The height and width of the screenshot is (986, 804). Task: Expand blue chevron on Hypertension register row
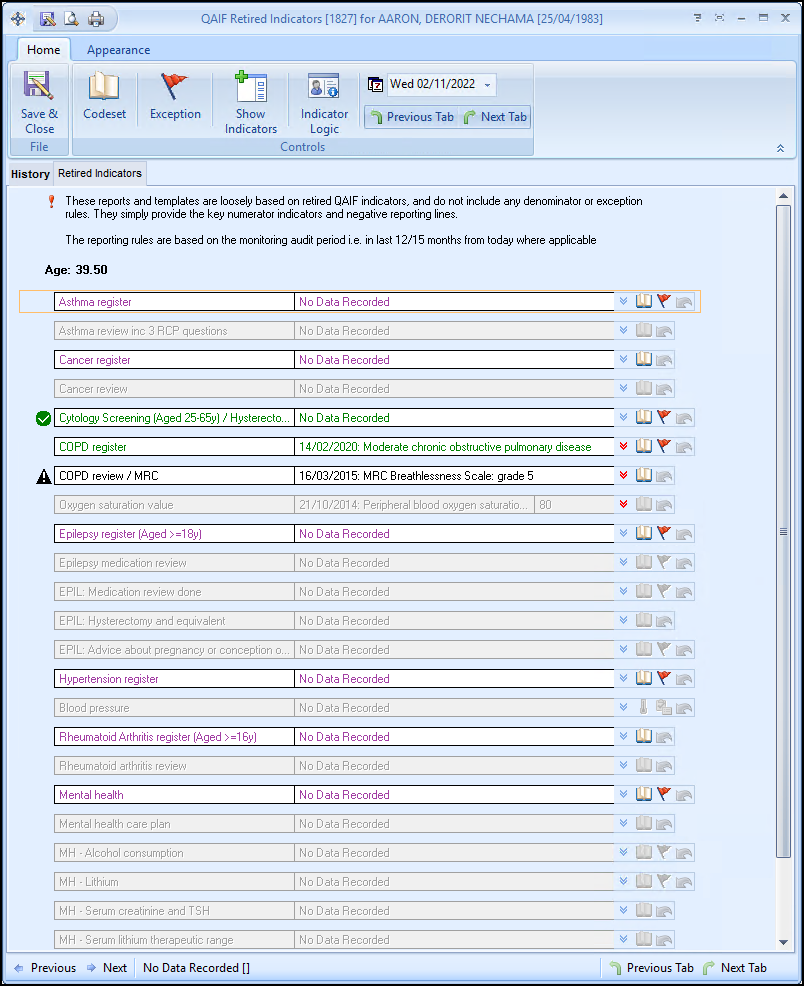point(624,679)
